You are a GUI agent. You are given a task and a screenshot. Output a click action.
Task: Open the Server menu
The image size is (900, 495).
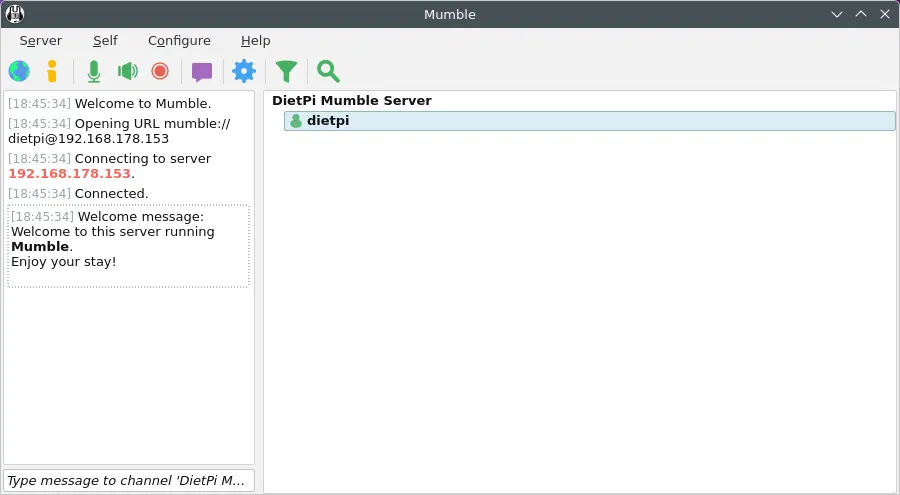click(x=41, y=41)
